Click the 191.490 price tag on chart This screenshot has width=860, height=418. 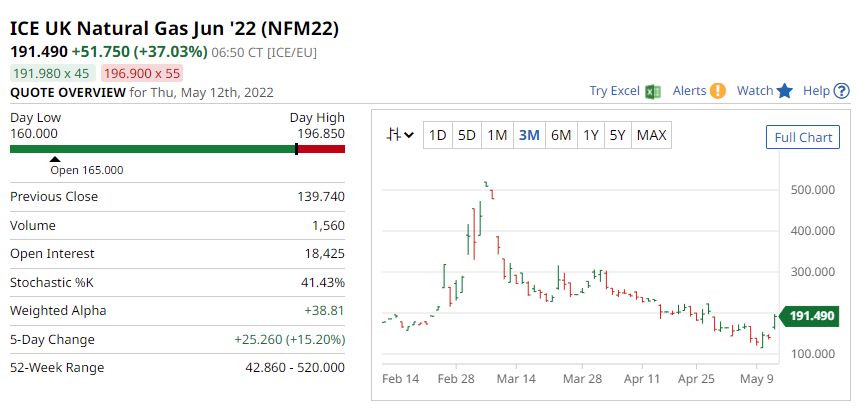809,316
